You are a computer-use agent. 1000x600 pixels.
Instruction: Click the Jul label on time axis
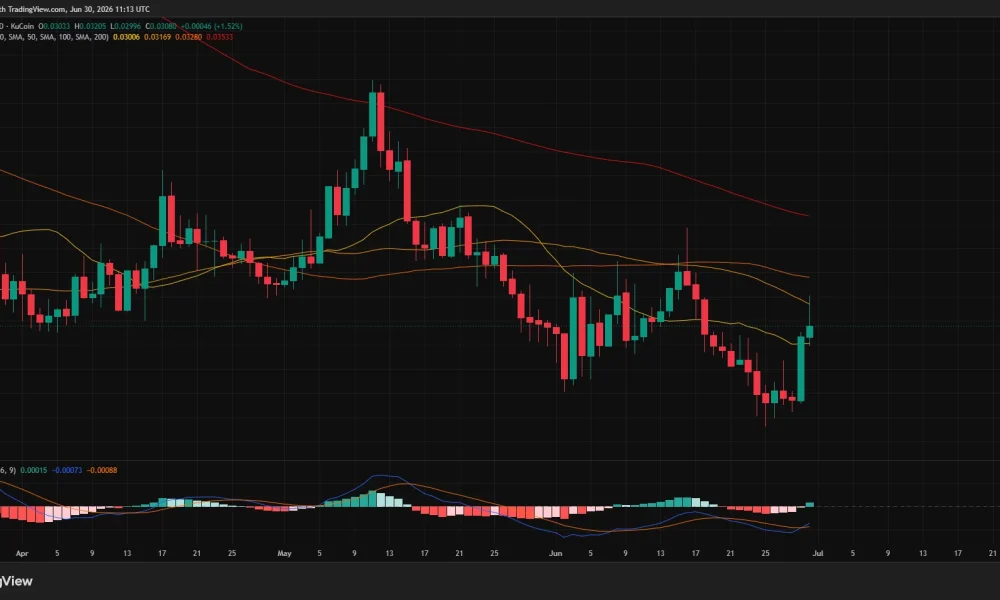click(818, 553)
